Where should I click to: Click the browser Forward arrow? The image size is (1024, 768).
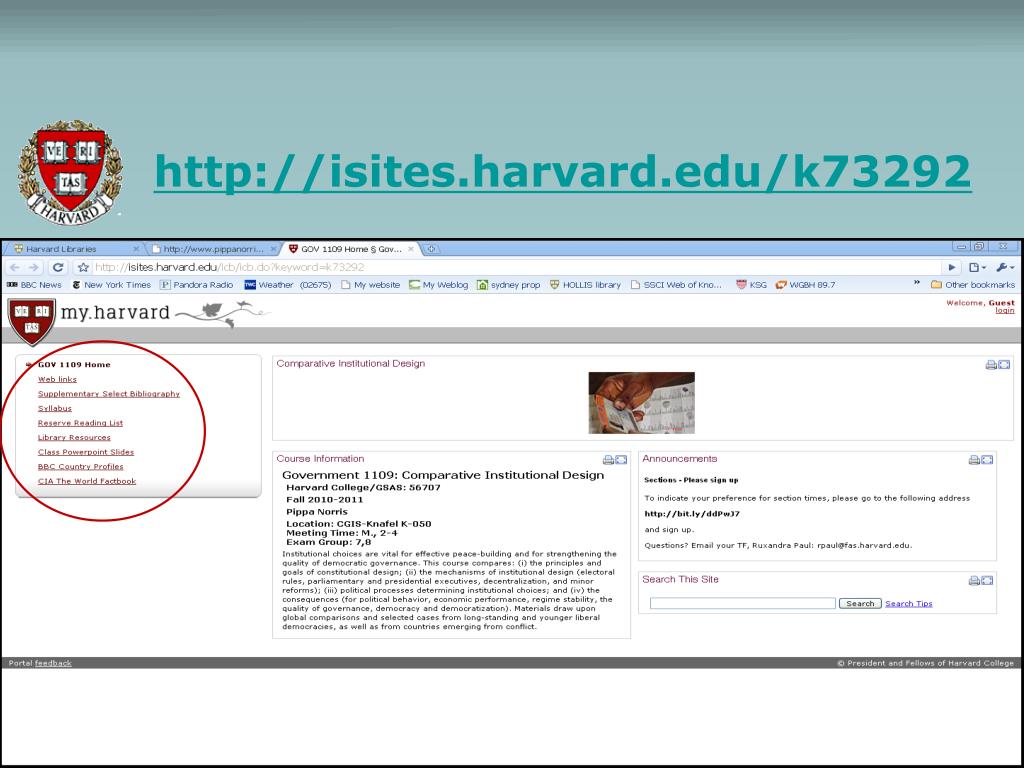point(33,267)
